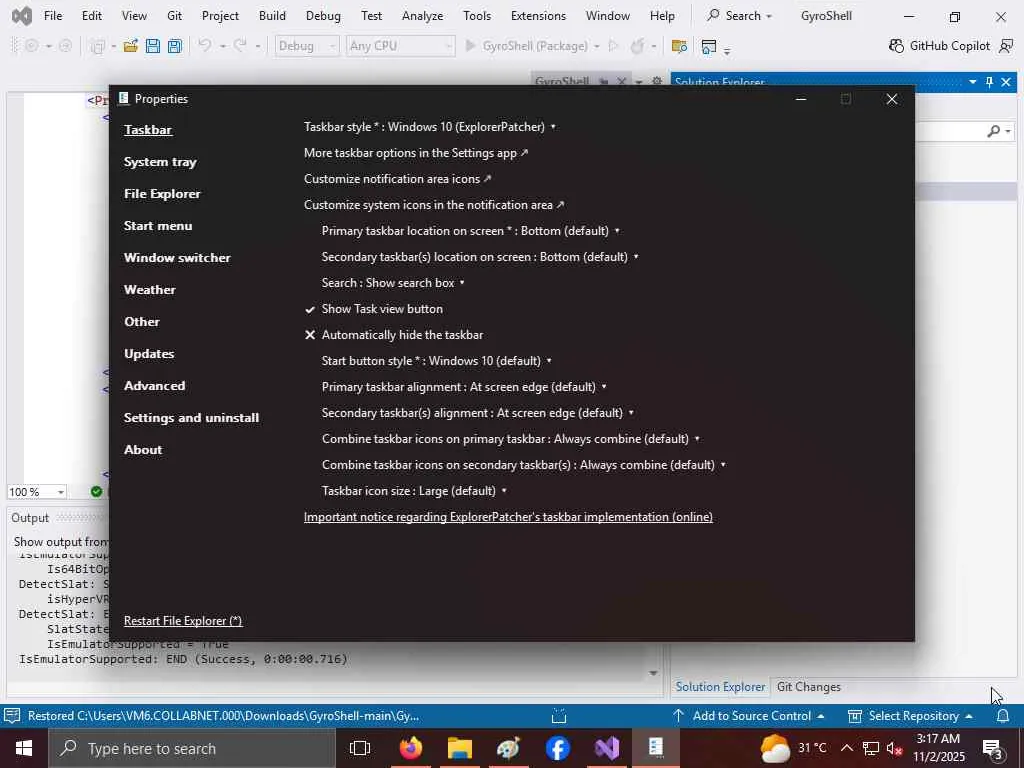Click the Open File toolbar icon

131,46
